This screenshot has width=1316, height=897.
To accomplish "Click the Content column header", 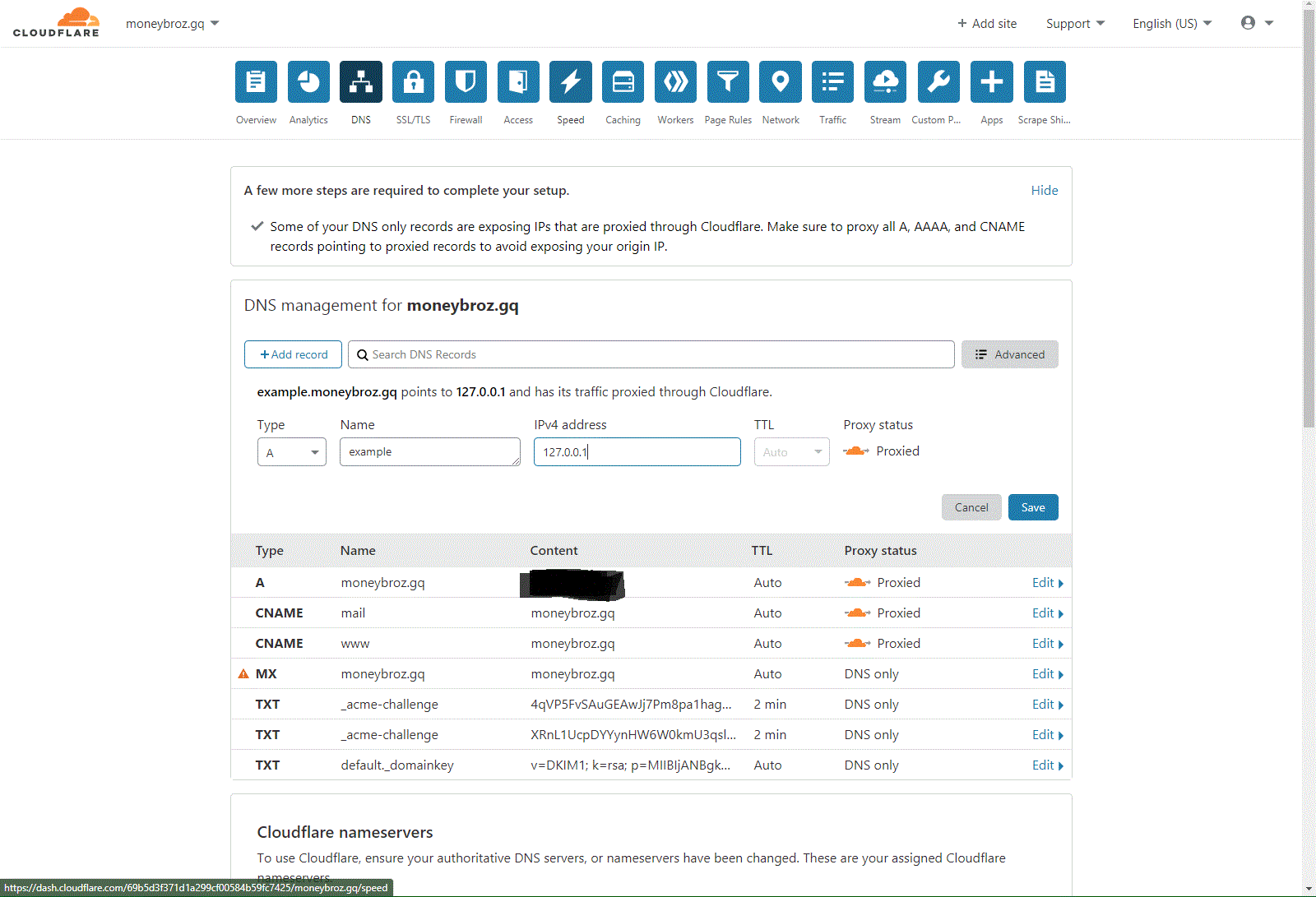I will pos(554,550).
